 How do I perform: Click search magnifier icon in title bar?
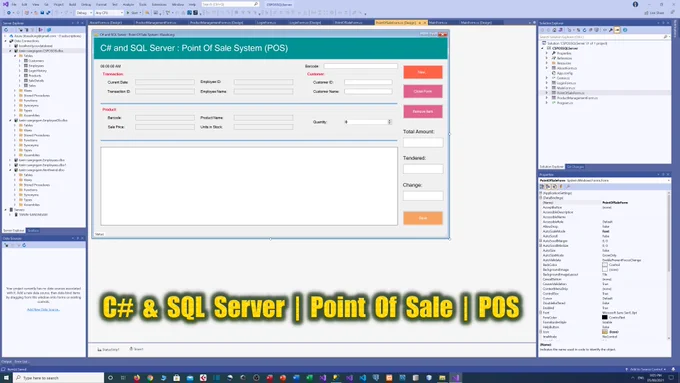tap(255, 4)
